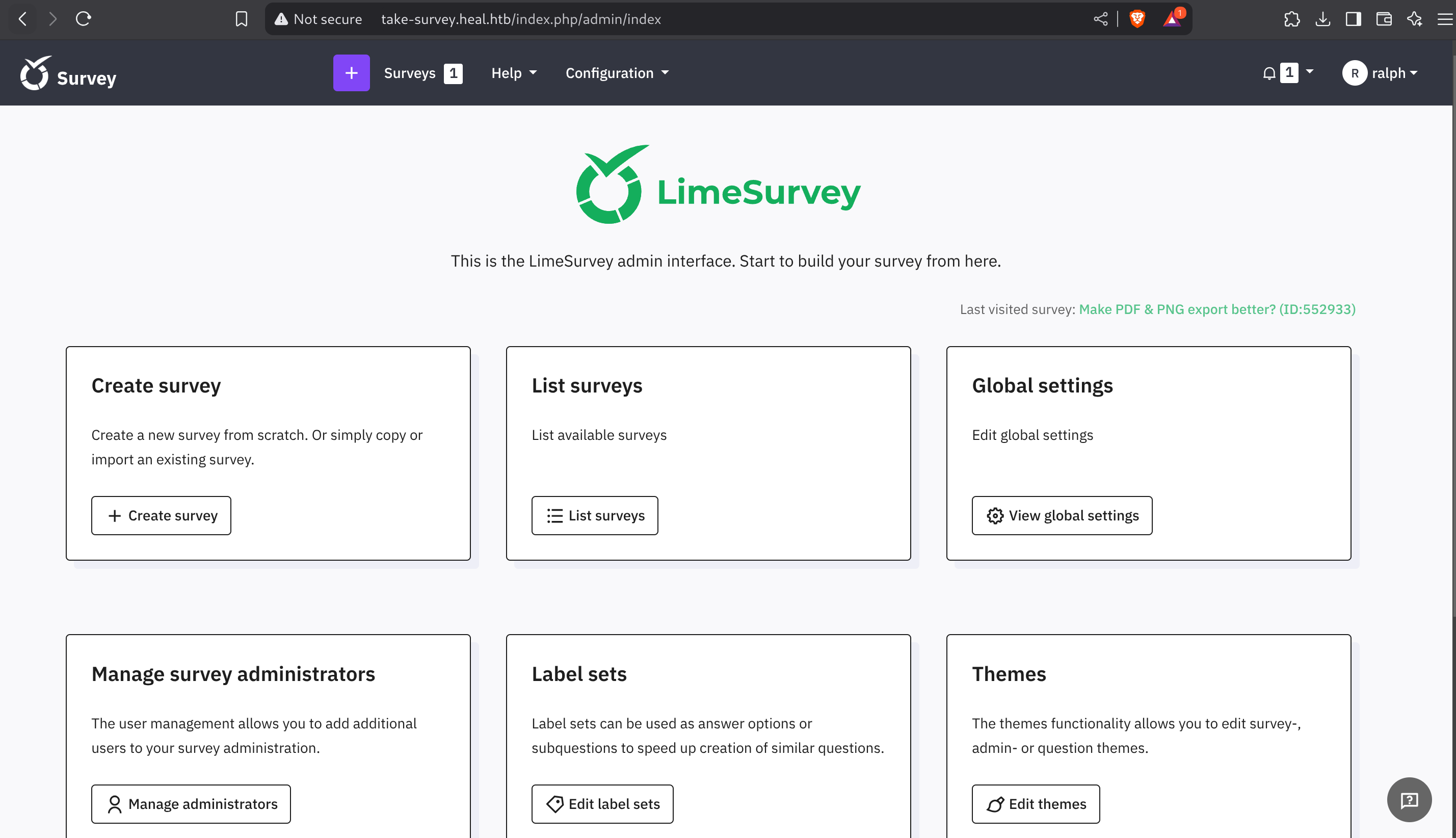
Task: Click the Themes card heading
Action: pyautogui.click(x=1009, y=674)
